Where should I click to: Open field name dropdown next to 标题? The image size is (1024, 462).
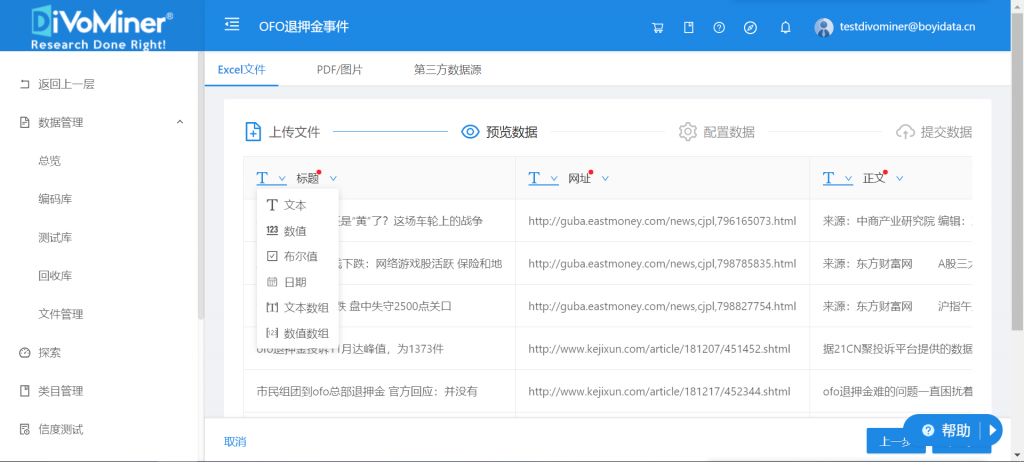coord(333,178)
